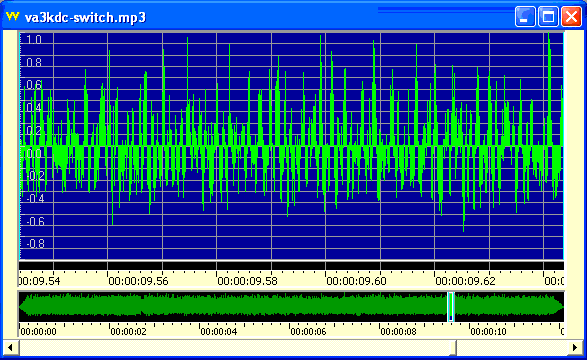This screenshot has width=587, height=360.
Task: Click the 00:00:09.62 timeline label
Action: click(465, 281)
